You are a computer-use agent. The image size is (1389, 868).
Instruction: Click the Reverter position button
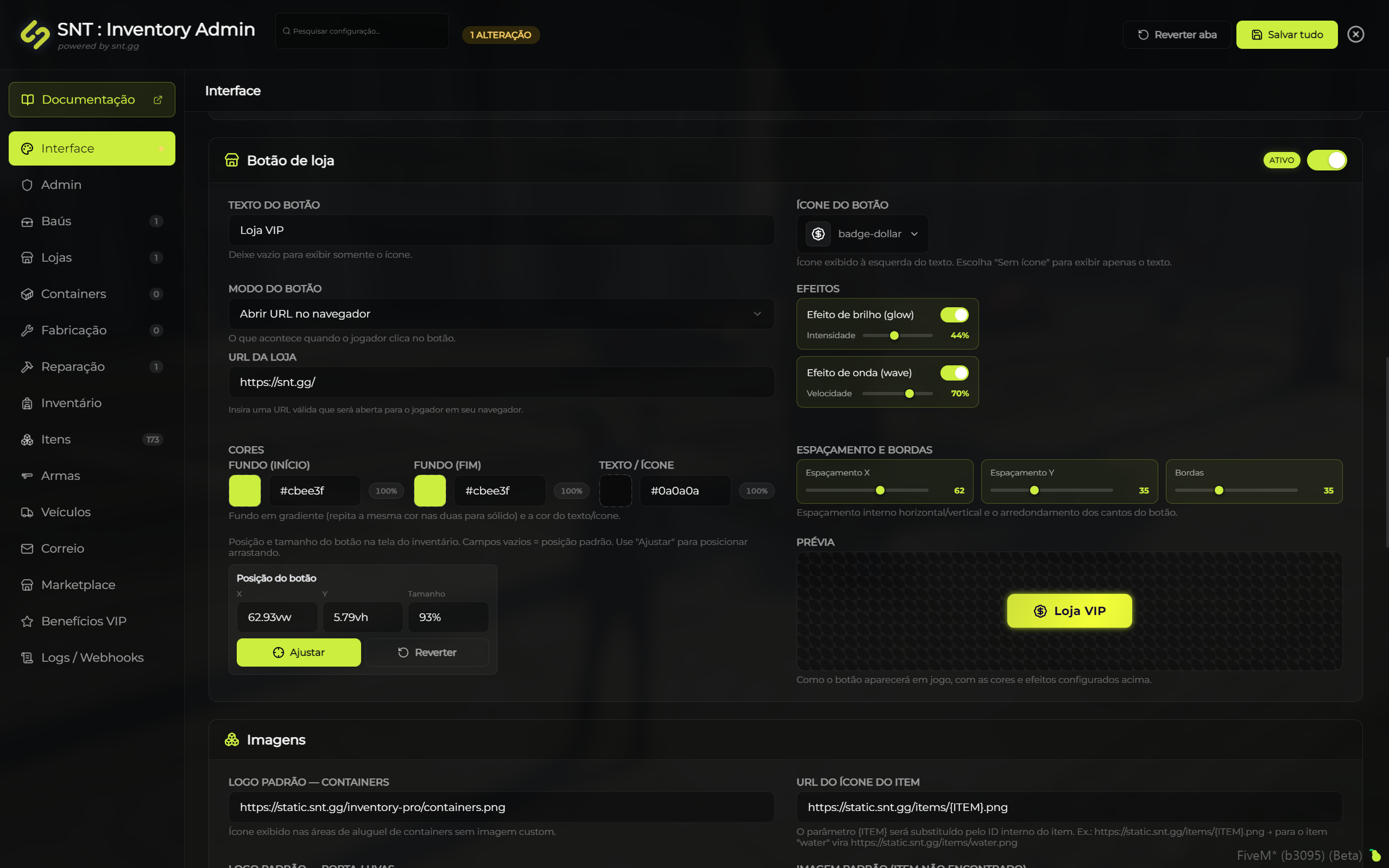[427, 652]
